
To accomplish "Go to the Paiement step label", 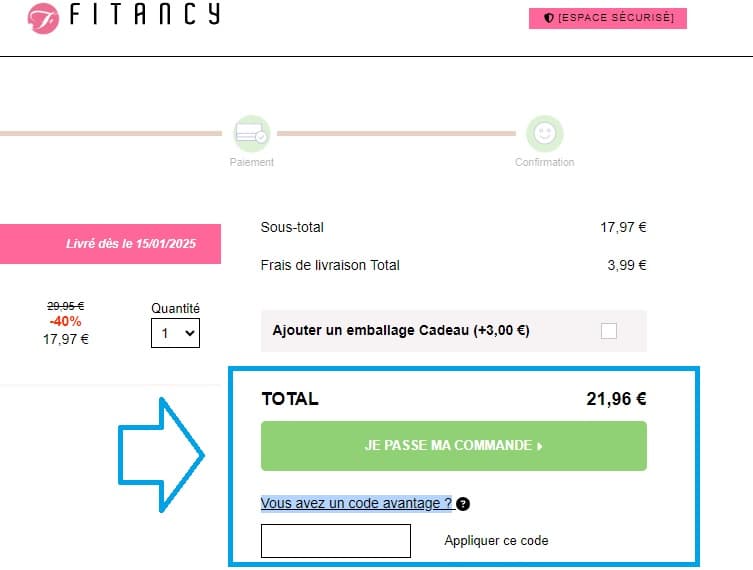I will 251,162.
